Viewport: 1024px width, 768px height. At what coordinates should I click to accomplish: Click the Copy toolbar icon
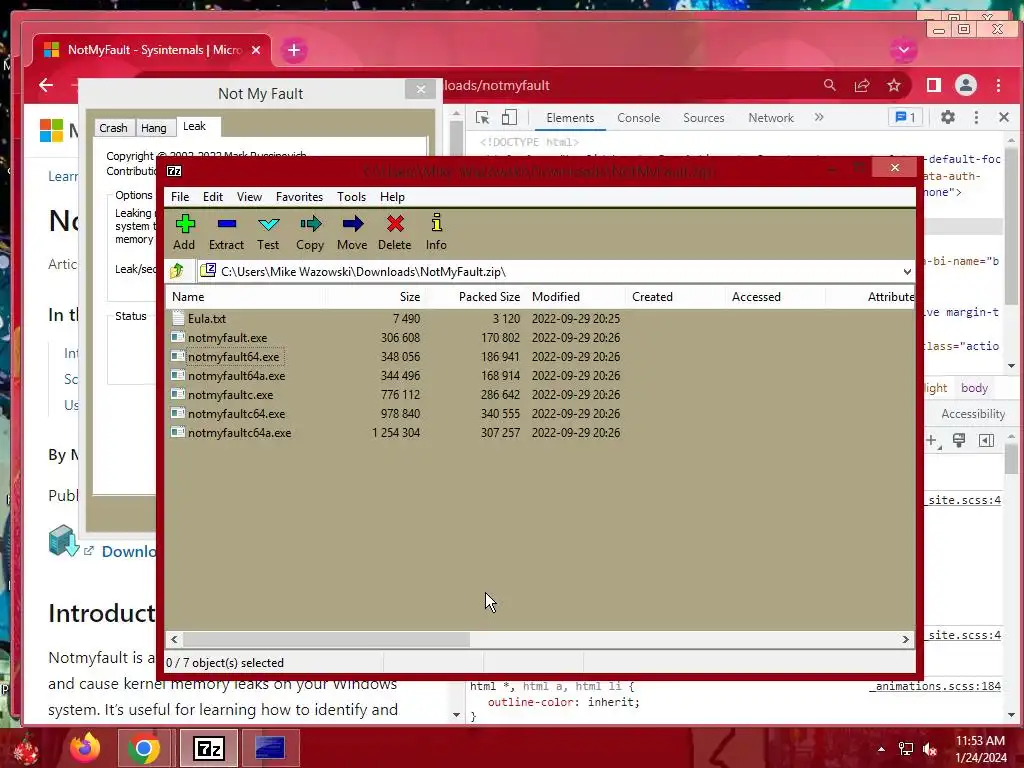point(310,232)
